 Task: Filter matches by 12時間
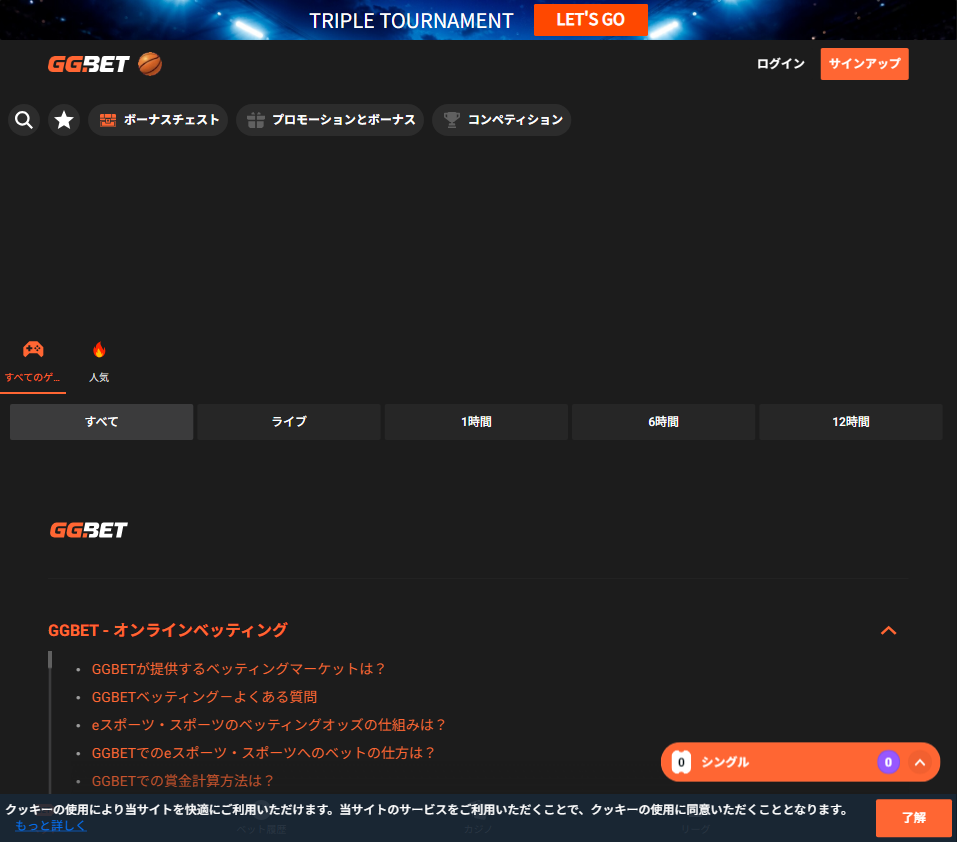tap(851, 422)
